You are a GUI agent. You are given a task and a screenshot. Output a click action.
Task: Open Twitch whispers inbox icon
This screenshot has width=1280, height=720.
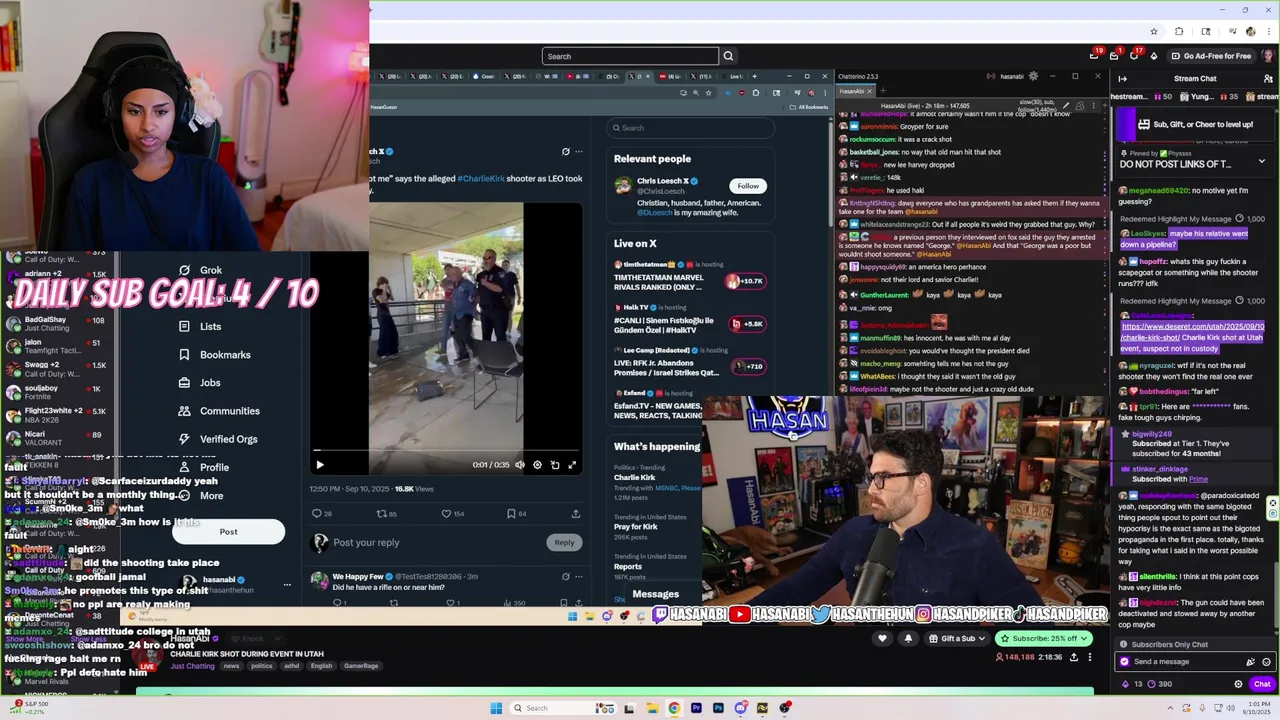click(x=1114, y=56)
